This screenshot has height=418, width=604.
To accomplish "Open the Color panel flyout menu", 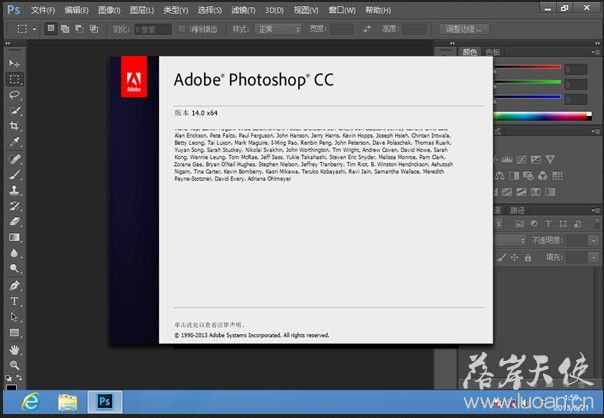I will point(596,52).
